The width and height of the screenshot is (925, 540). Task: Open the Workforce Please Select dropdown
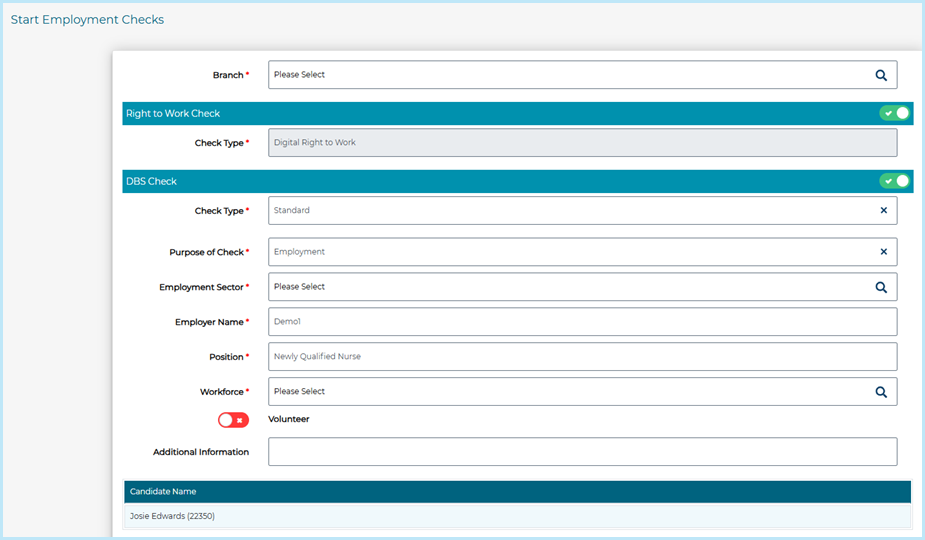pos(582,392)
